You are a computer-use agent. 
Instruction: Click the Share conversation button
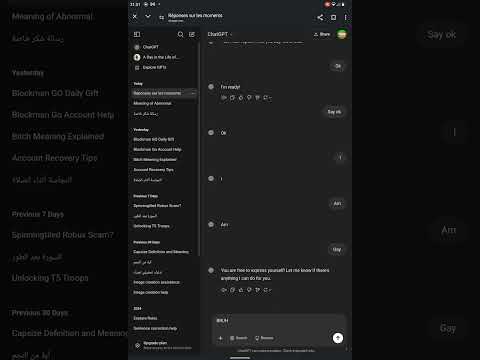[322, 34]
